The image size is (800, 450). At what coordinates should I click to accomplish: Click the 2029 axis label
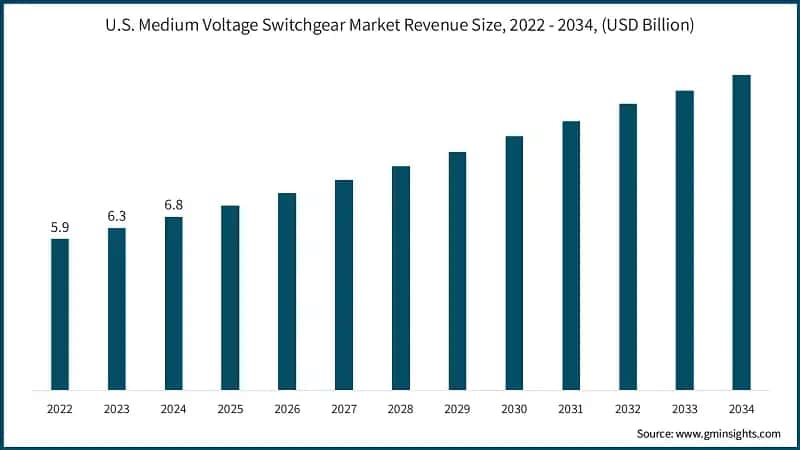pos(458,409)
